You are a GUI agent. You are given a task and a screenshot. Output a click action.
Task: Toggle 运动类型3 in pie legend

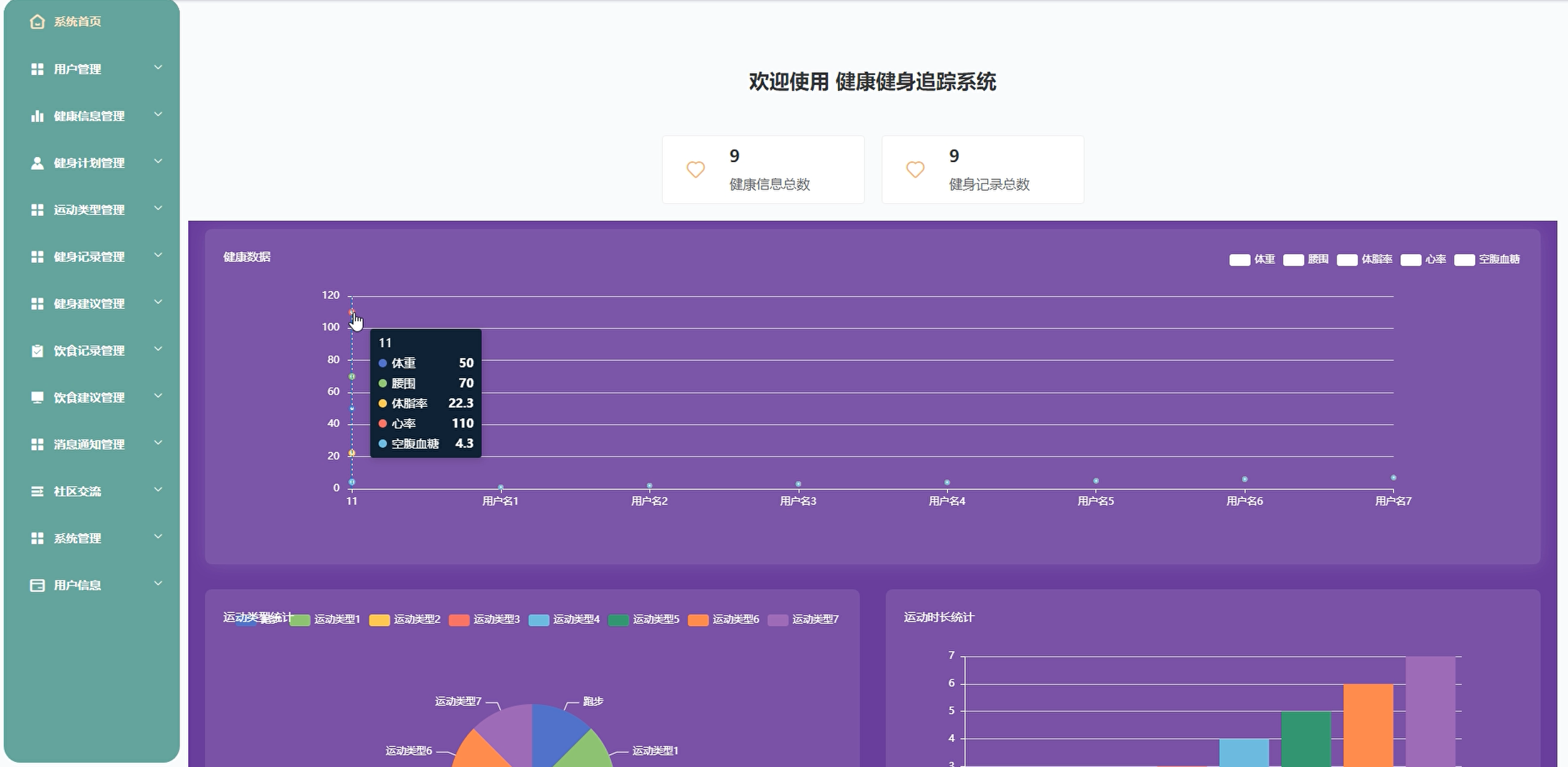484,619
